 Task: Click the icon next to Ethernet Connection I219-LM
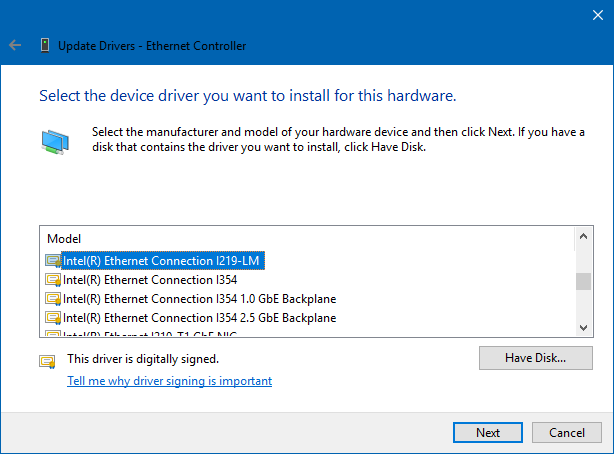tap(53, 261)
